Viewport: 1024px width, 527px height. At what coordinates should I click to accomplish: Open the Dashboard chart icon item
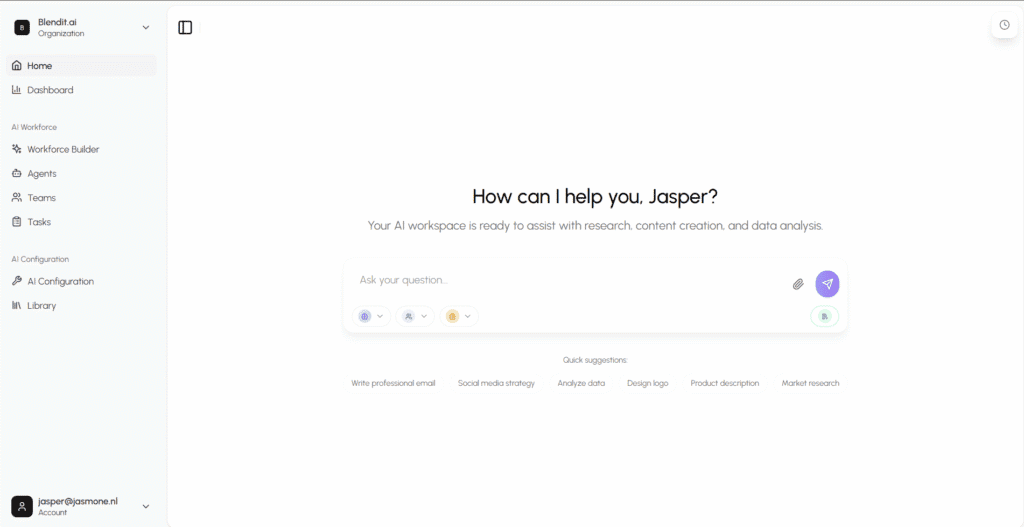click(x=82, y=90)
